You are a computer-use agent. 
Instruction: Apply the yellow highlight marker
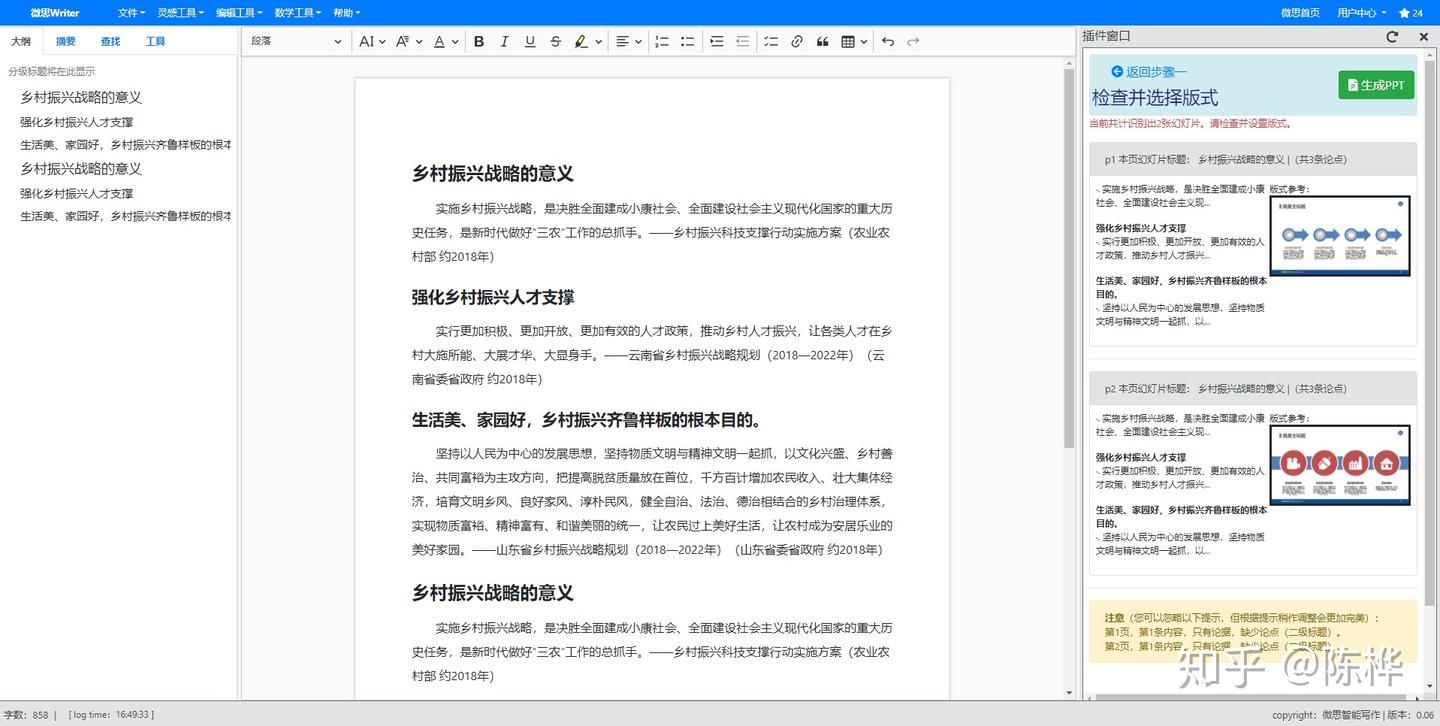pyautogui.click(x=581, y=41)
